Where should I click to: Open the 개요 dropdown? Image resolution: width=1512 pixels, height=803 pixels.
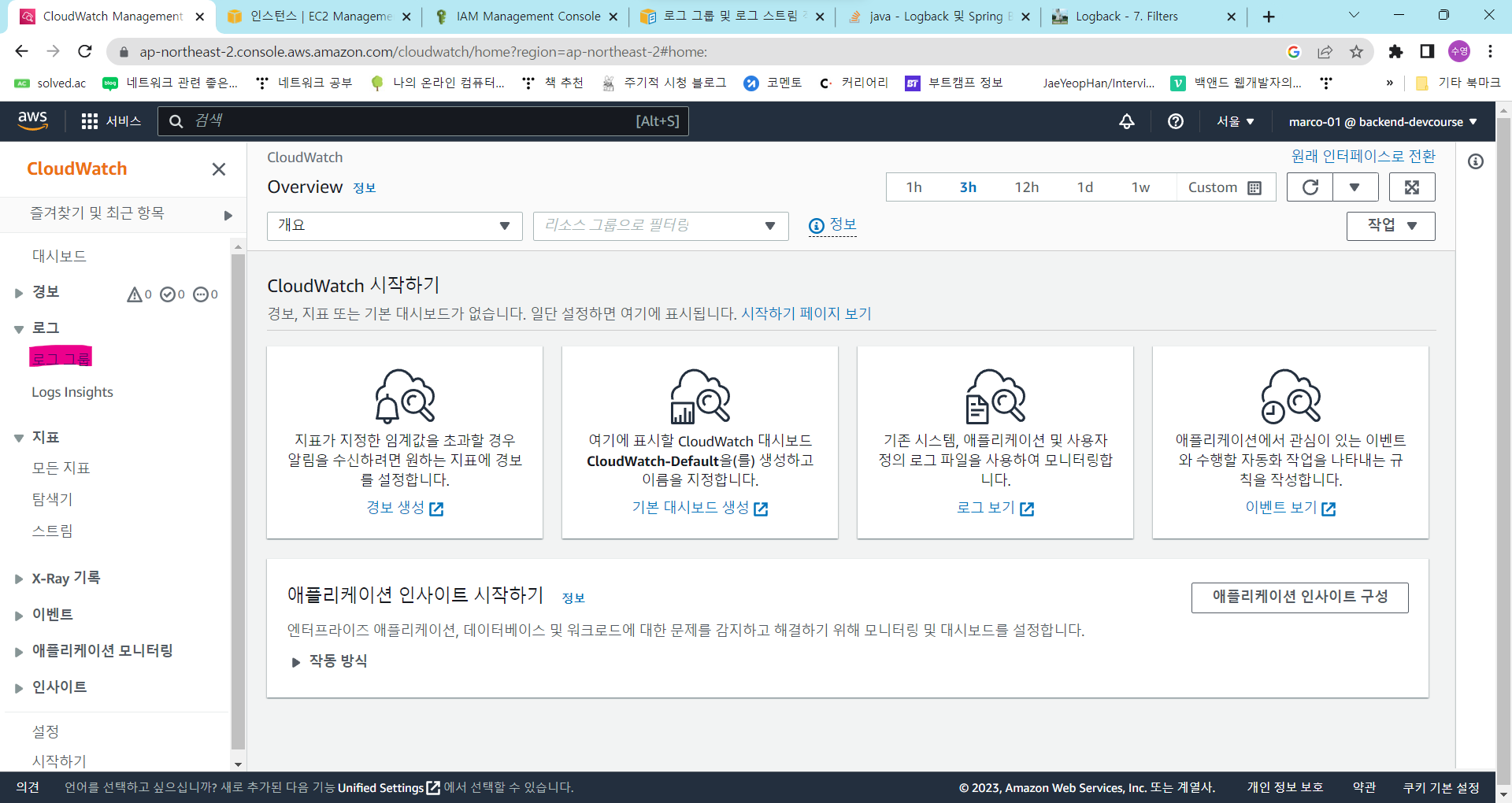pyautogui.click(x=395, y=226)
